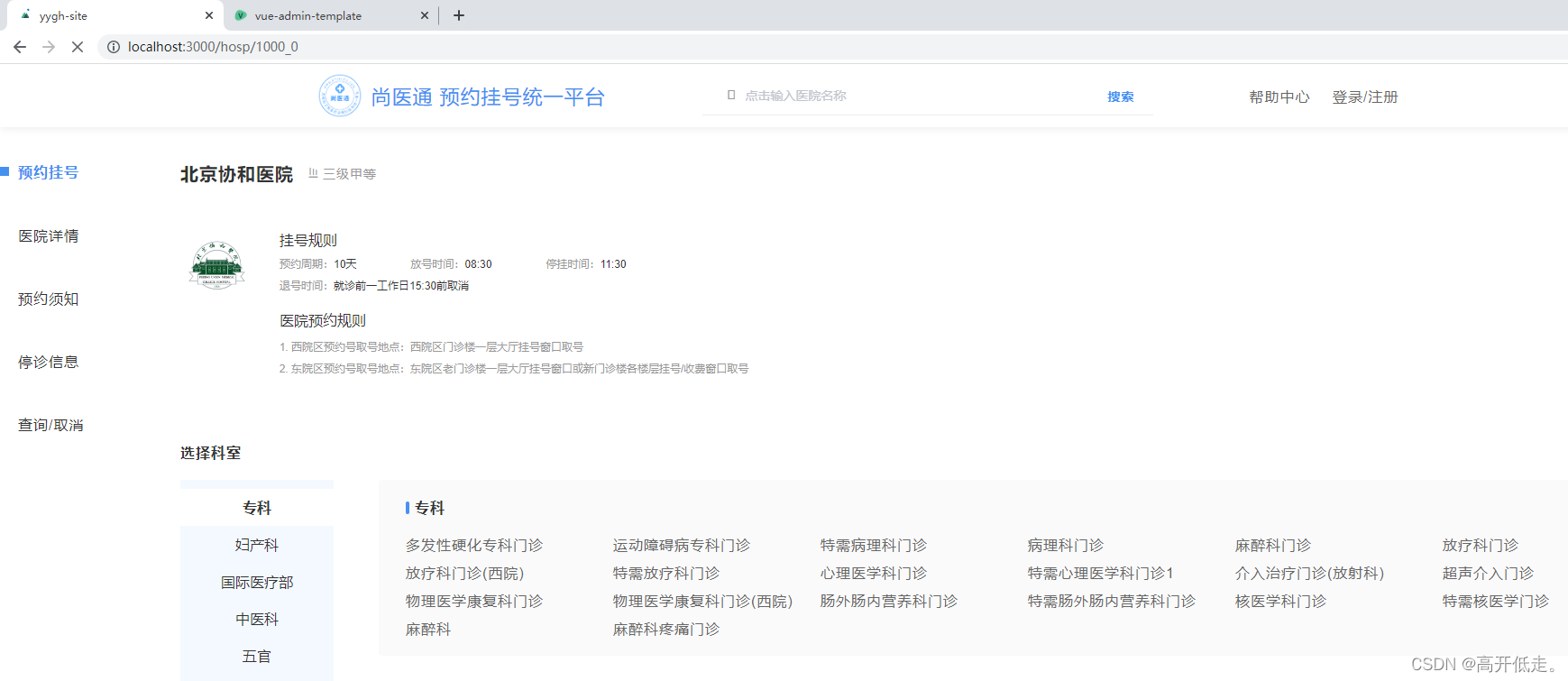Click the 预约周期 10天 value

345,264
